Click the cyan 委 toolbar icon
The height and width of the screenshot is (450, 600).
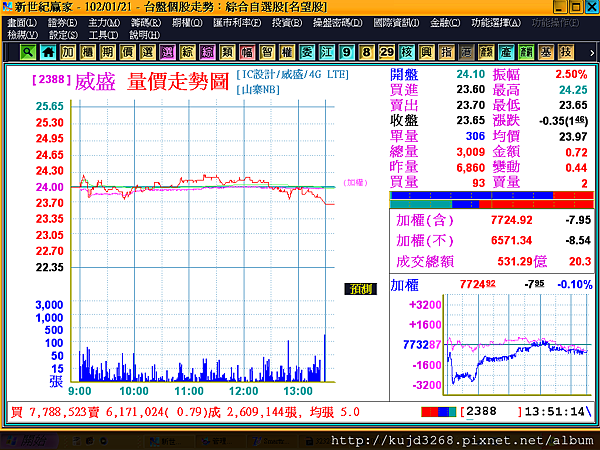click(307, 52)
